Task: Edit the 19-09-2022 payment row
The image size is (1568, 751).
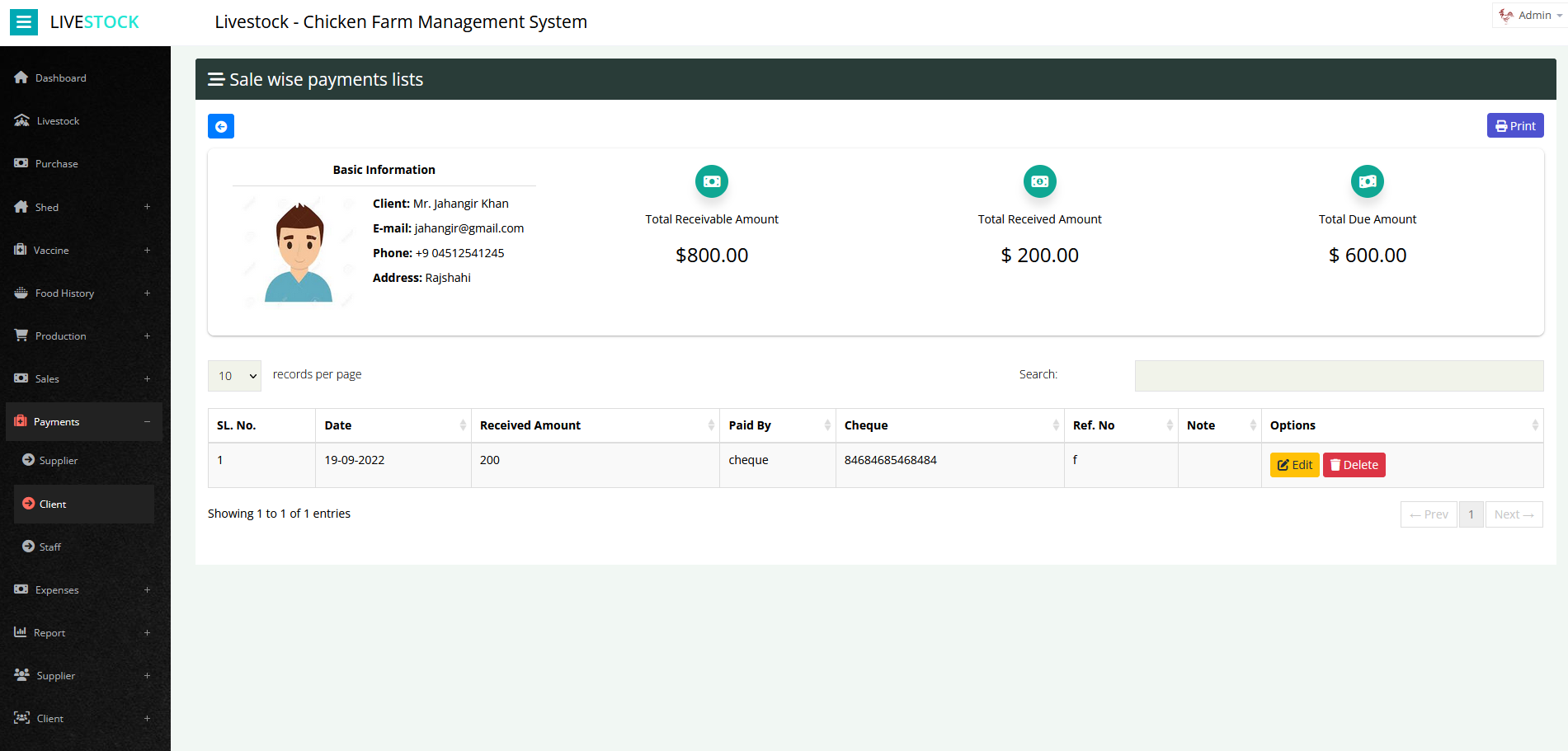Action: coord(1294,465)
